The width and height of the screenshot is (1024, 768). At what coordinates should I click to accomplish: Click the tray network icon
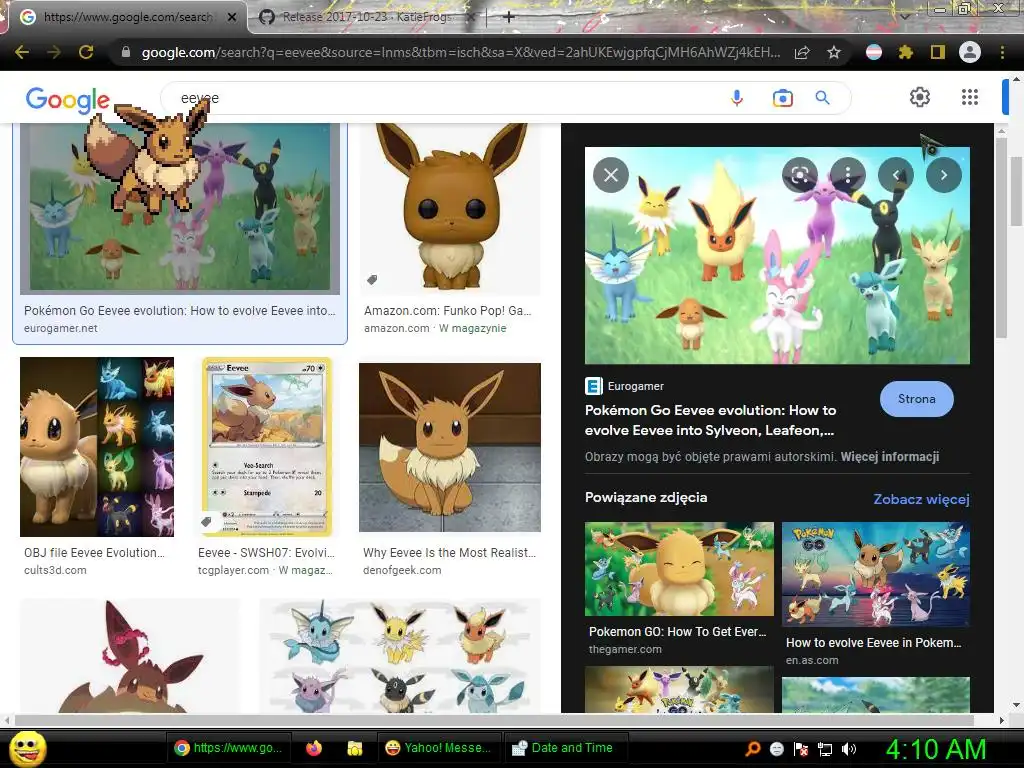click(x=825, y=749)
